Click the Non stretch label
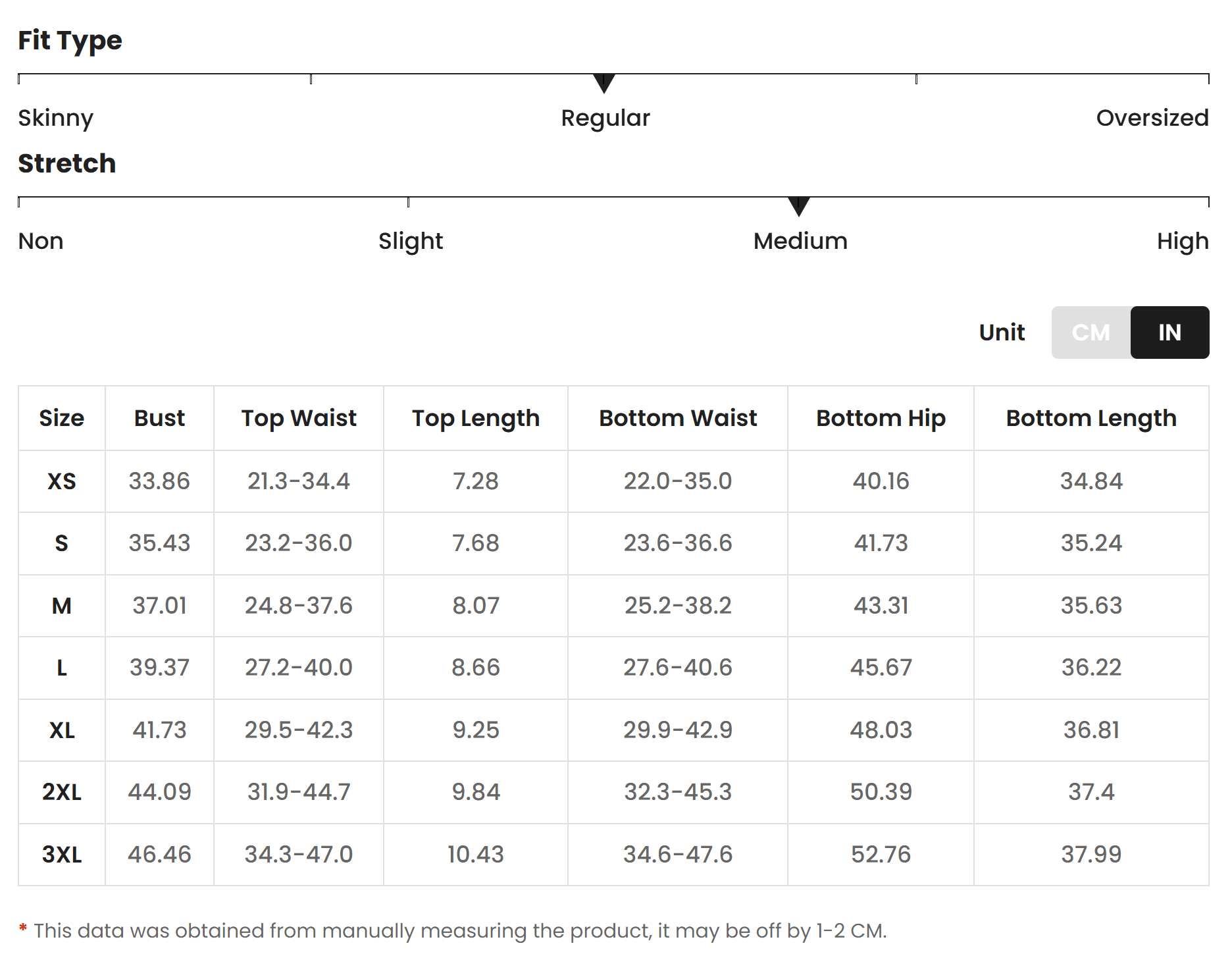Screen dimensions: 1232x958 41,241
